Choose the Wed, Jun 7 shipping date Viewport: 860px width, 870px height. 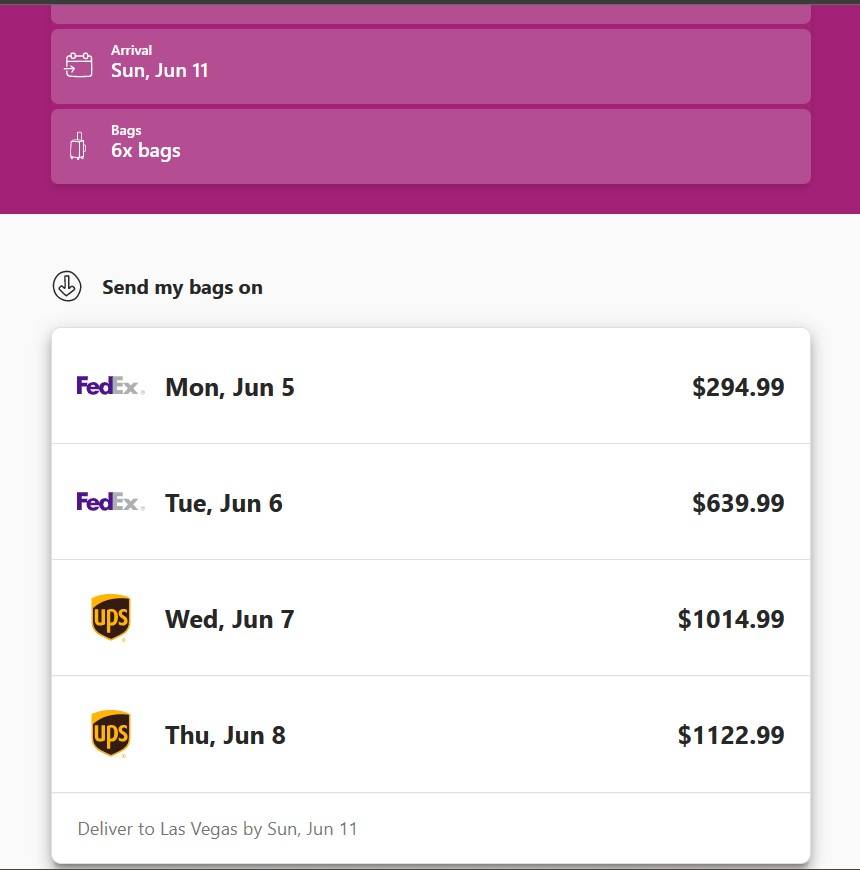pos(230,619)
